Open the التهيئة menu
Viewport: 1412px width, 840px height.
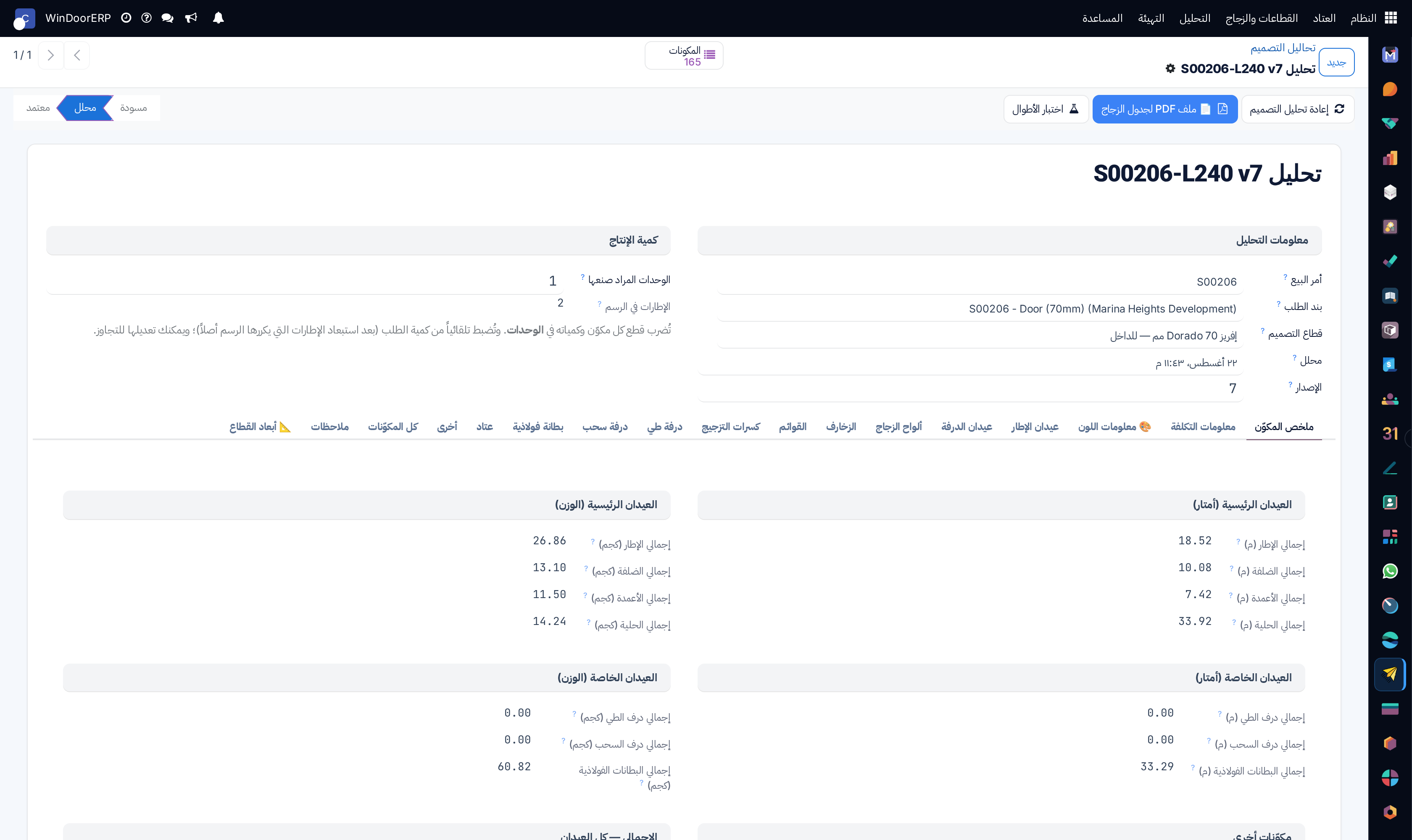click(x=1151, y=18)
